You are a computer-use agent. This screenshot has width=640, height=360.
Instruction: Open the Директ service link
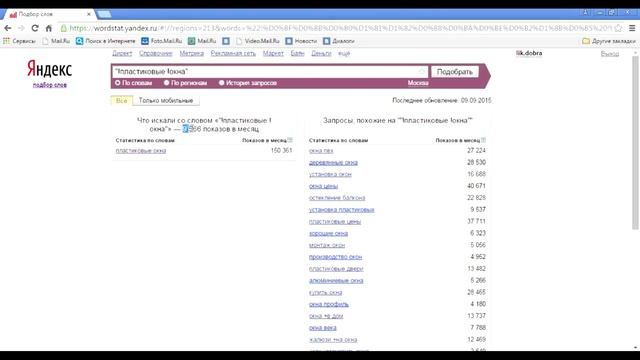click(122, 53)
